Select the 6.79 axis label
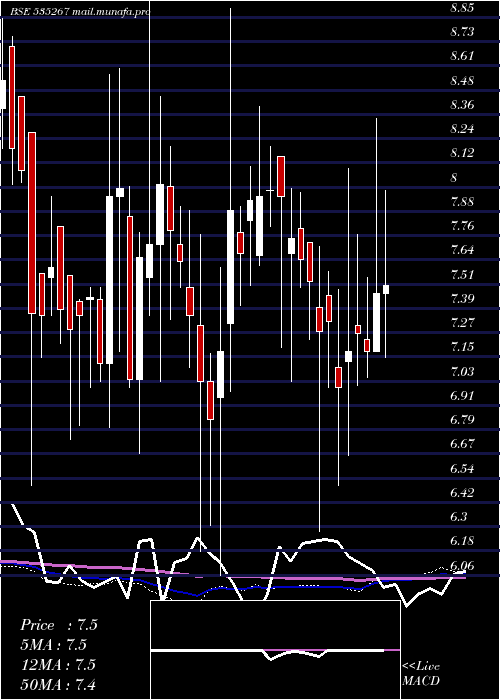Viewport: 500px width, 700px height. click(462, 420)
